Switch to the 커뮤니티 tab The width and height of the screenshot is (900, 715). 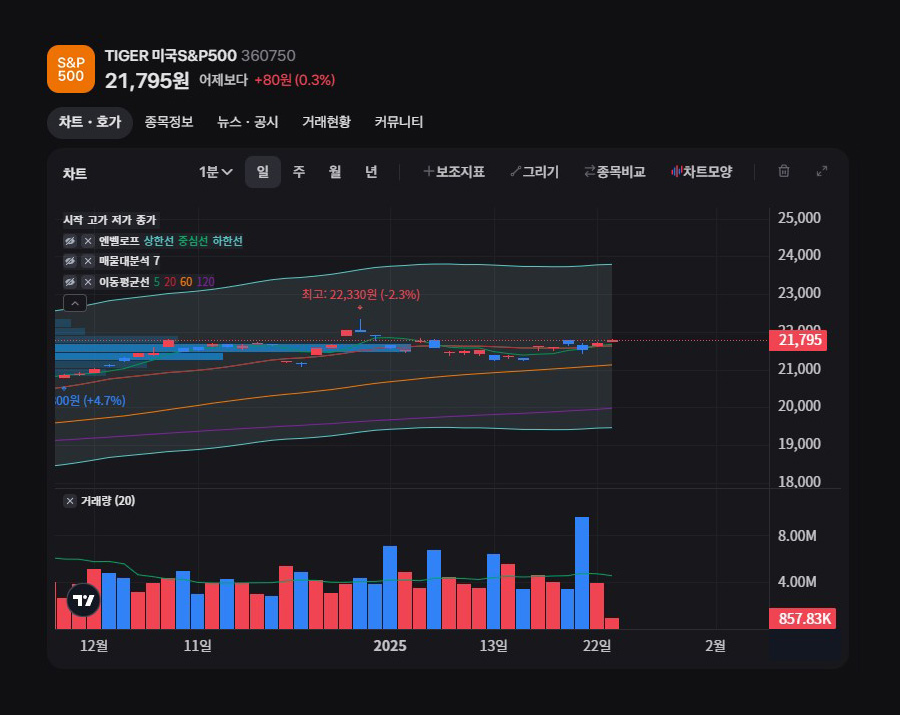point(398,122)
